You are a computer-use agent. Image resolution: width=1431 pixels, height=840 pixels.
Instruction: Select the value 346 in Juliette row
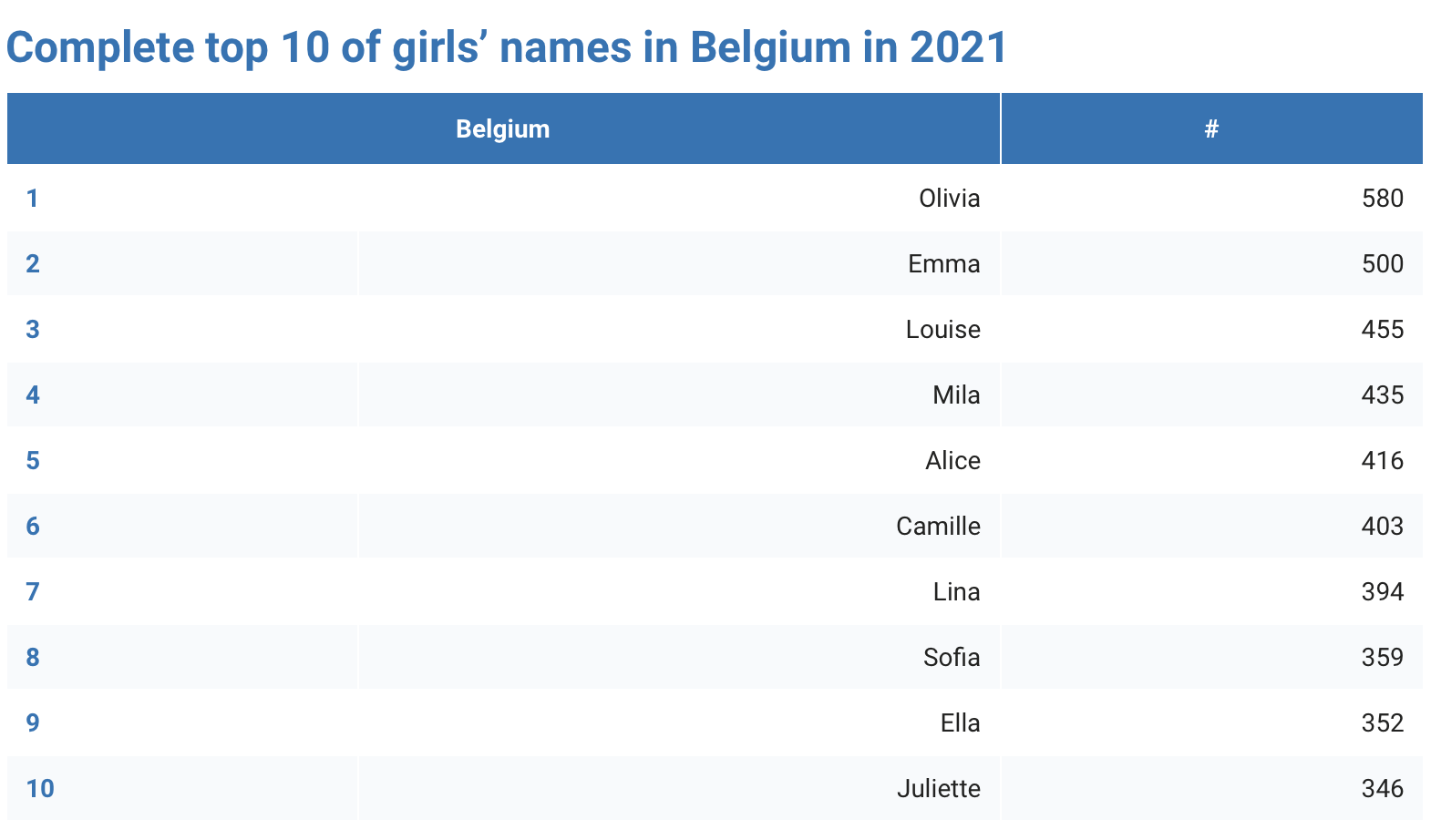coord(1383,788)
